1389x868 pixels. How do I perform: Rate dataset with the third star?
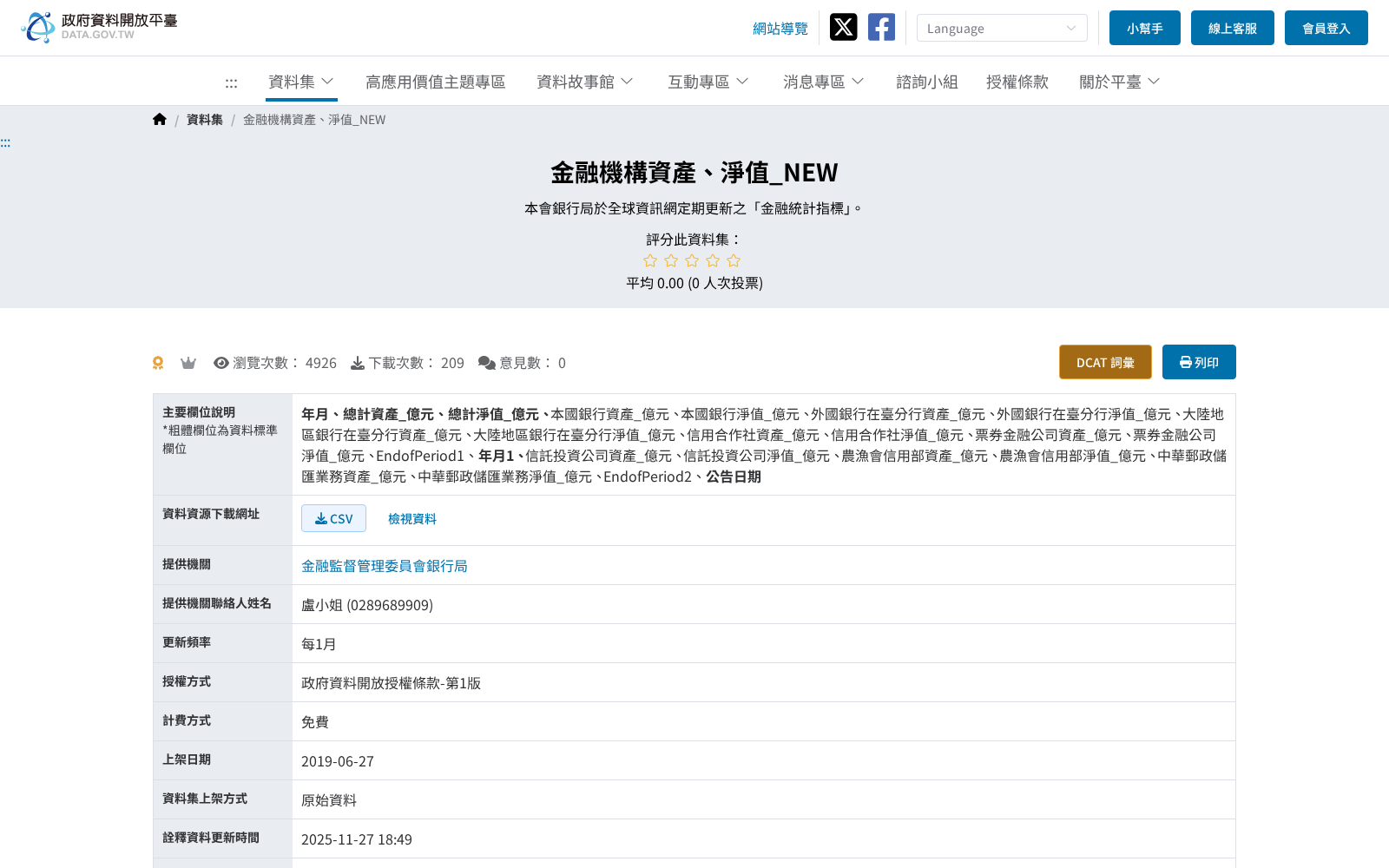(x=692, y=260)
